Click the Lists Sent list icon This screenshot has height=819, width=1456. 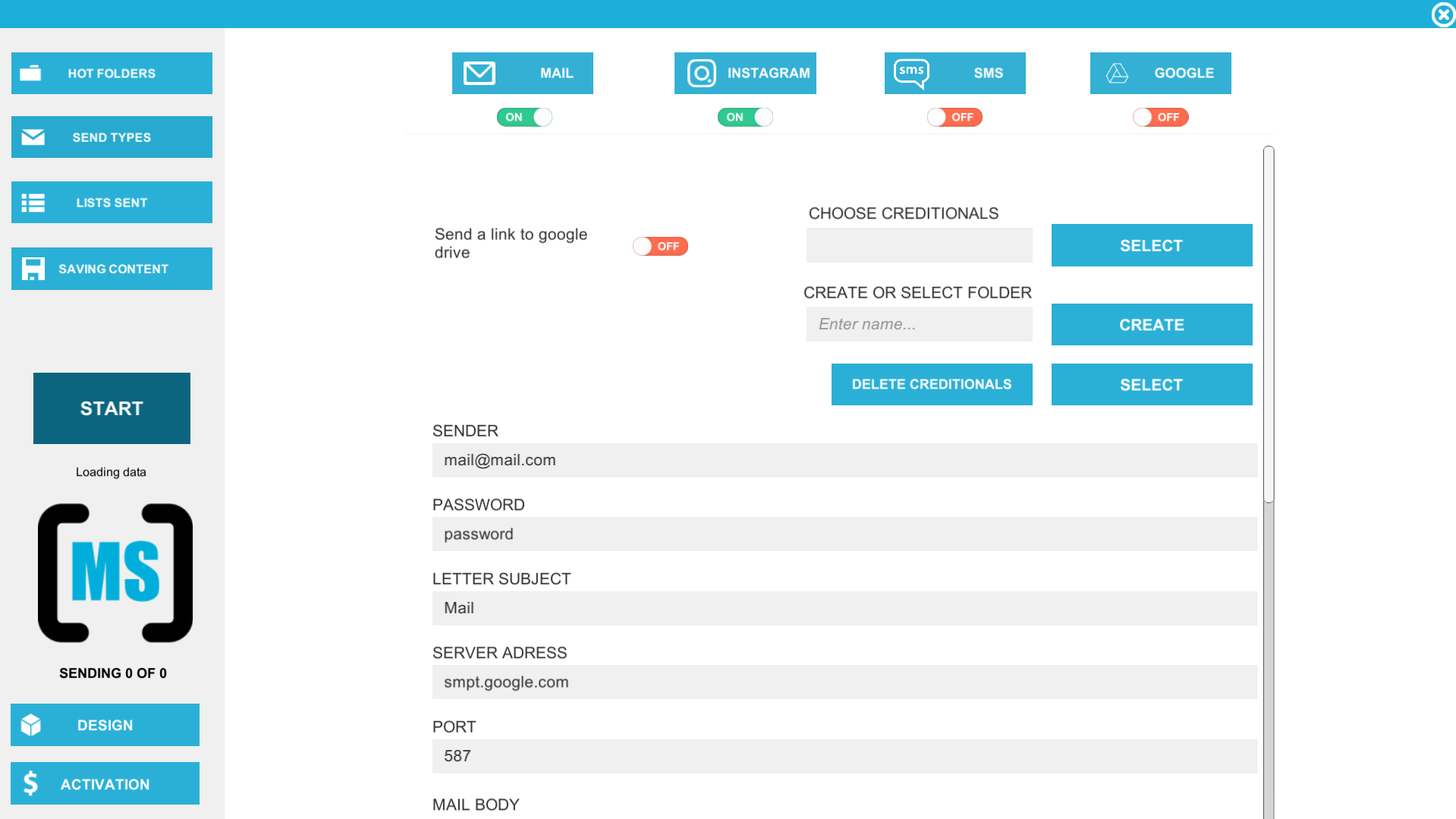point(33,203)
